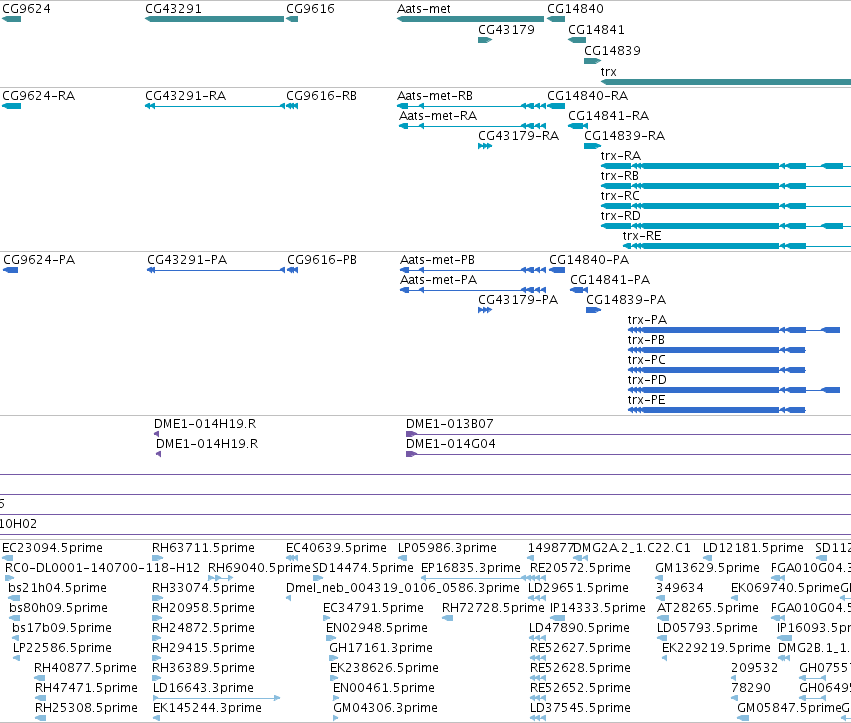Viewport: 851px width, 723px height.
Task: Click the LD16643.3prime EST label
Action: point(203,688)
